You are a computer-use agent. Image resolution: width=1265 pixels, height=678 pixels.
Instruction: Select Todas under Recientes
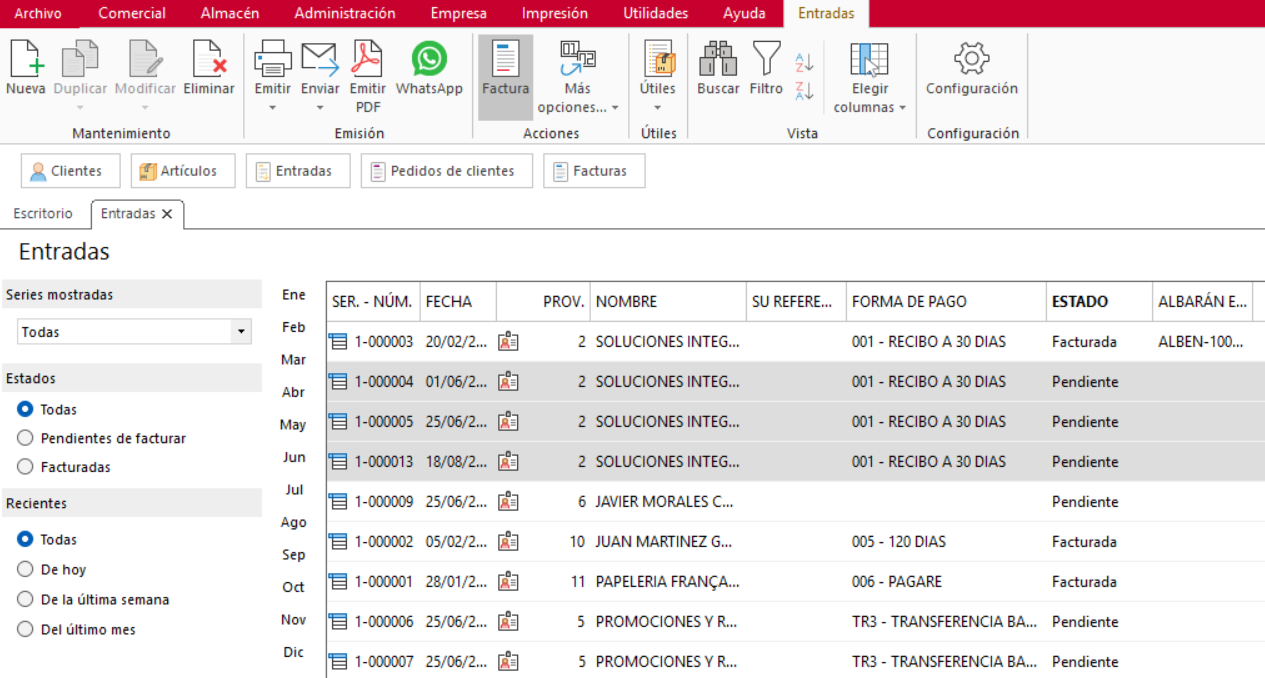point(26,540)
